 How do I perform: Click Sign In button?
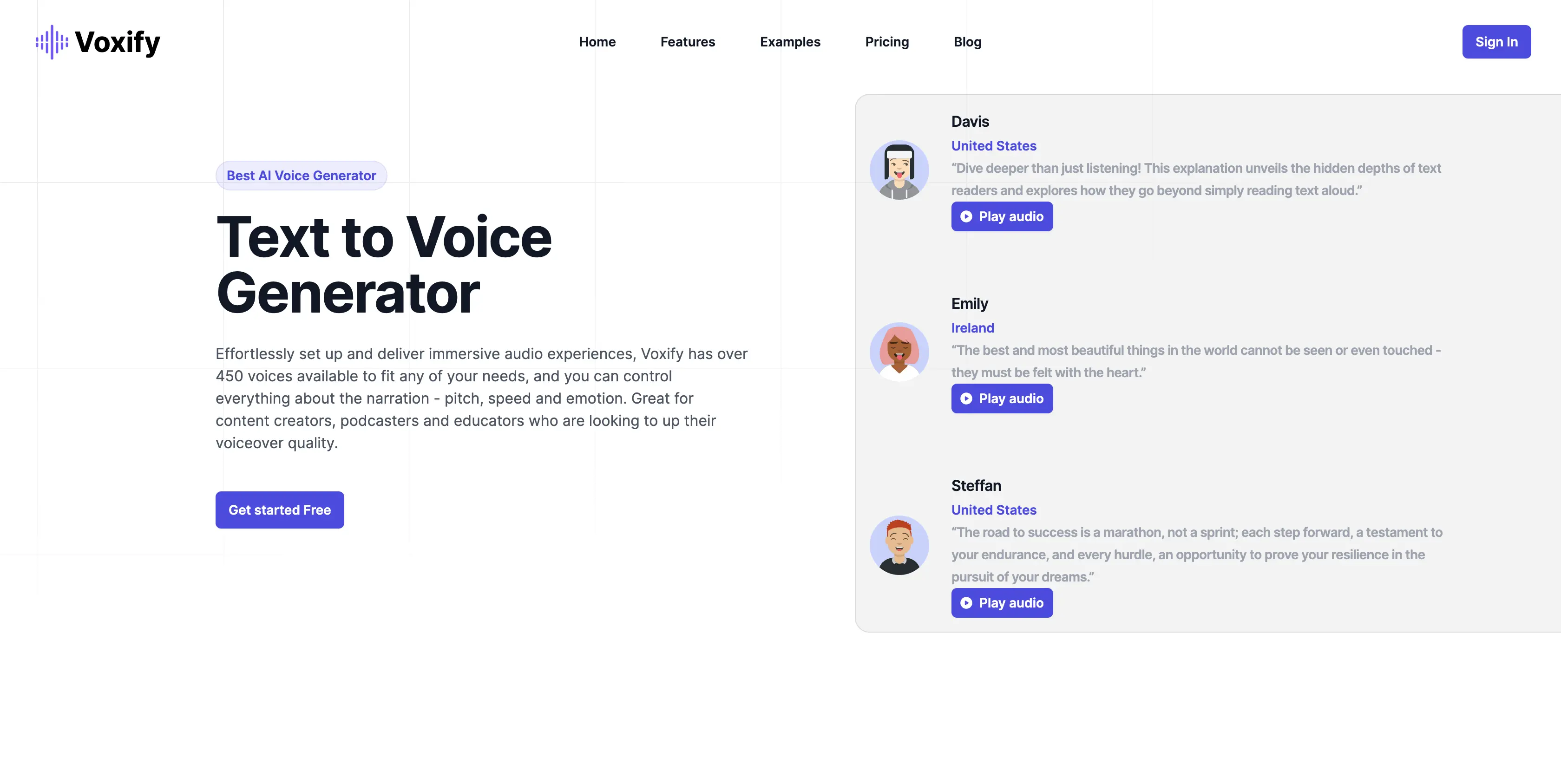[x=1497, y=41]
